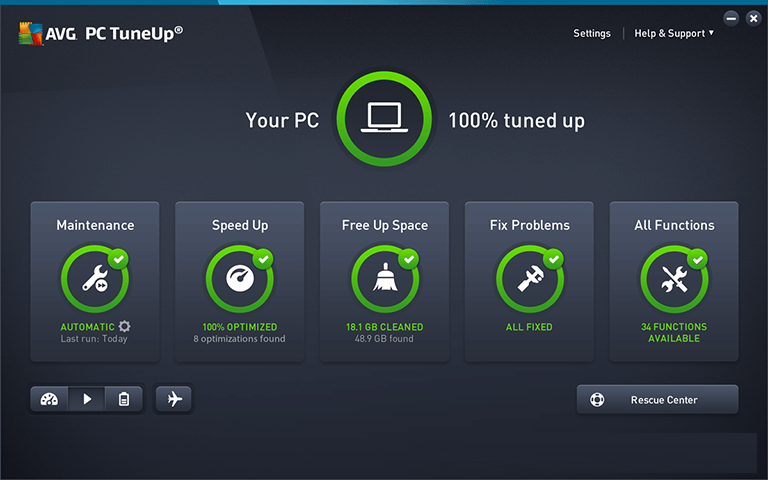This screenshot has height=480, width=768.
Task: Click '100% tuned up' status text
Action: coord(517,120)
